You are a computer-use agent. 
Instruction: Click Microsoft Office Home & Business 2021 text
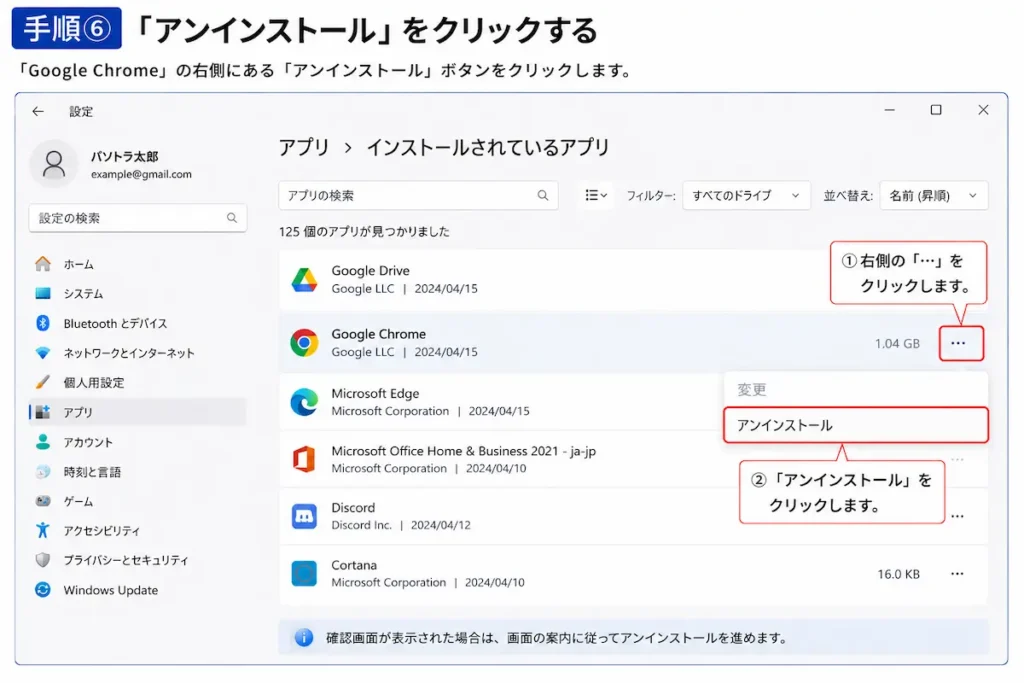445,451
